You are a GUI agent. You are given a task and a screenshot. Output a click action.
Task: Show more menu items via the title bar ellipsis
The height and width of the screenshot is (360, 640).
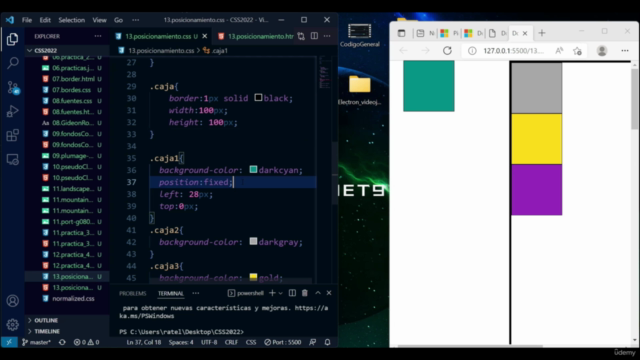pos(136,20)
